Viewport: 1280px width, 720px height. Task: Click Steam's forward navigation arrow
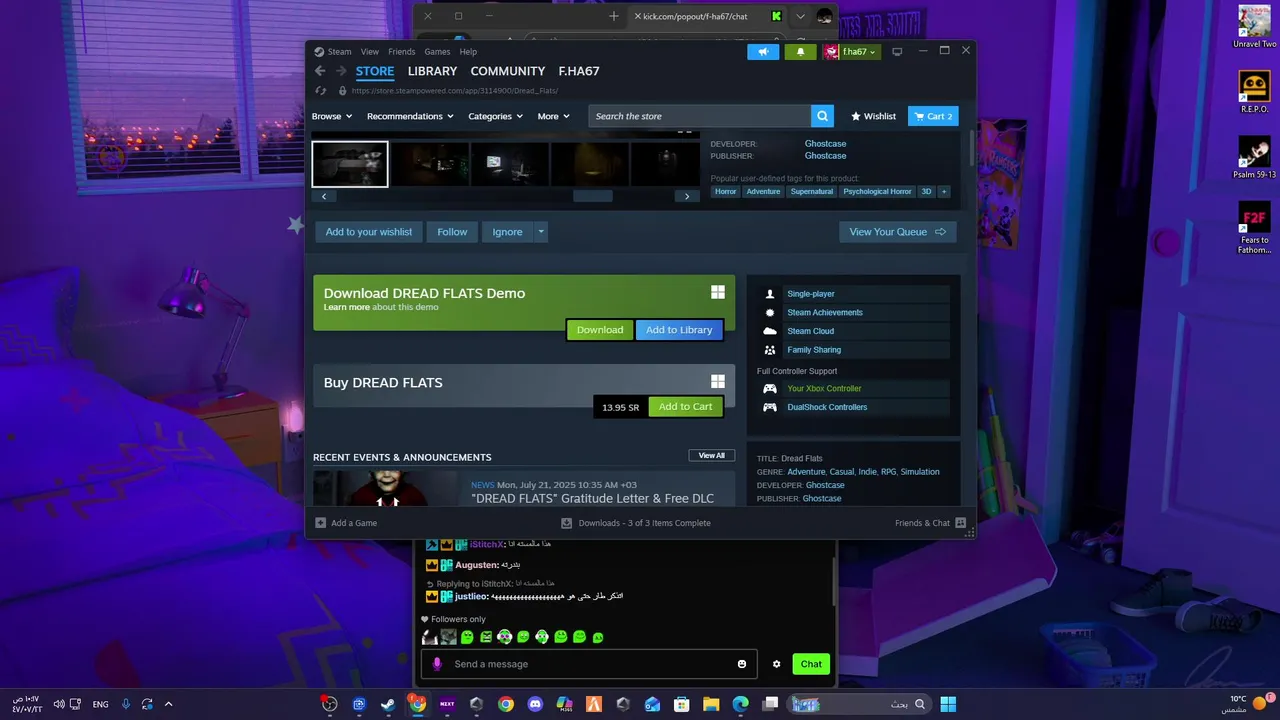pyautogui.click(x=341, y=71)
